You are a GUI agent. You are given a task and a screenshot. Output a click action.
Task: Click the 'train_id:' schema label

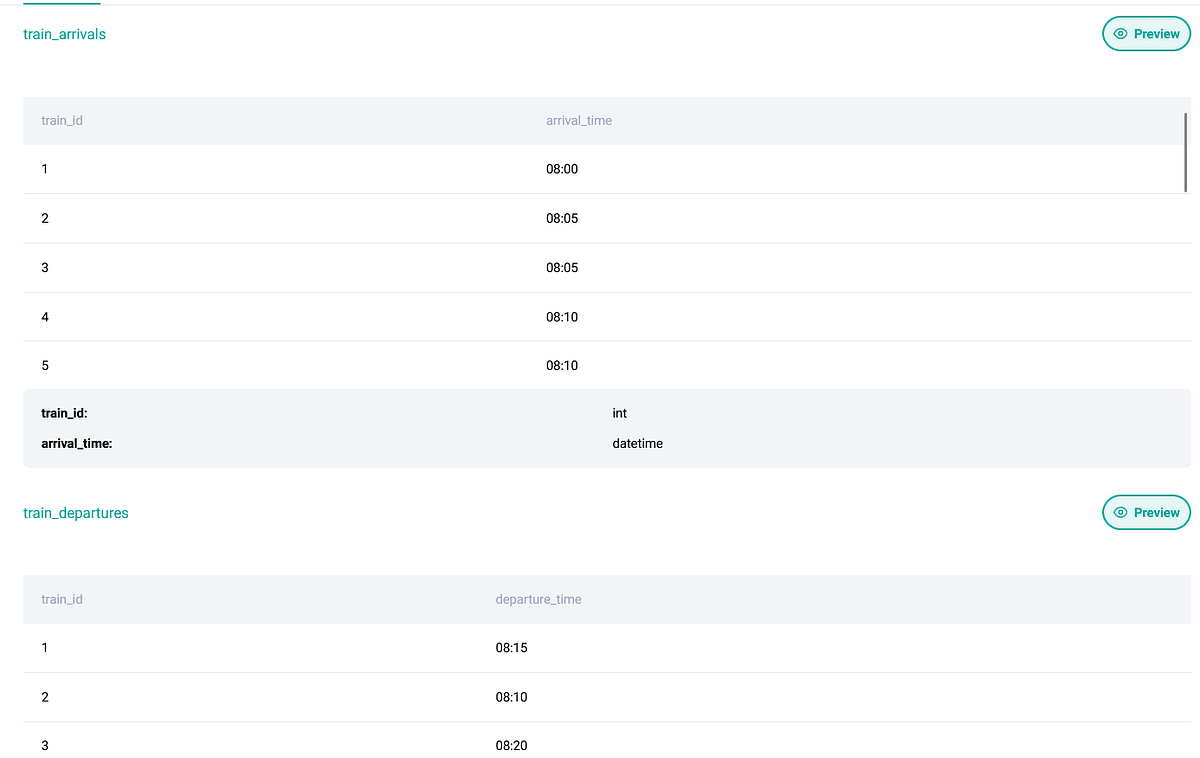(65, 413)
